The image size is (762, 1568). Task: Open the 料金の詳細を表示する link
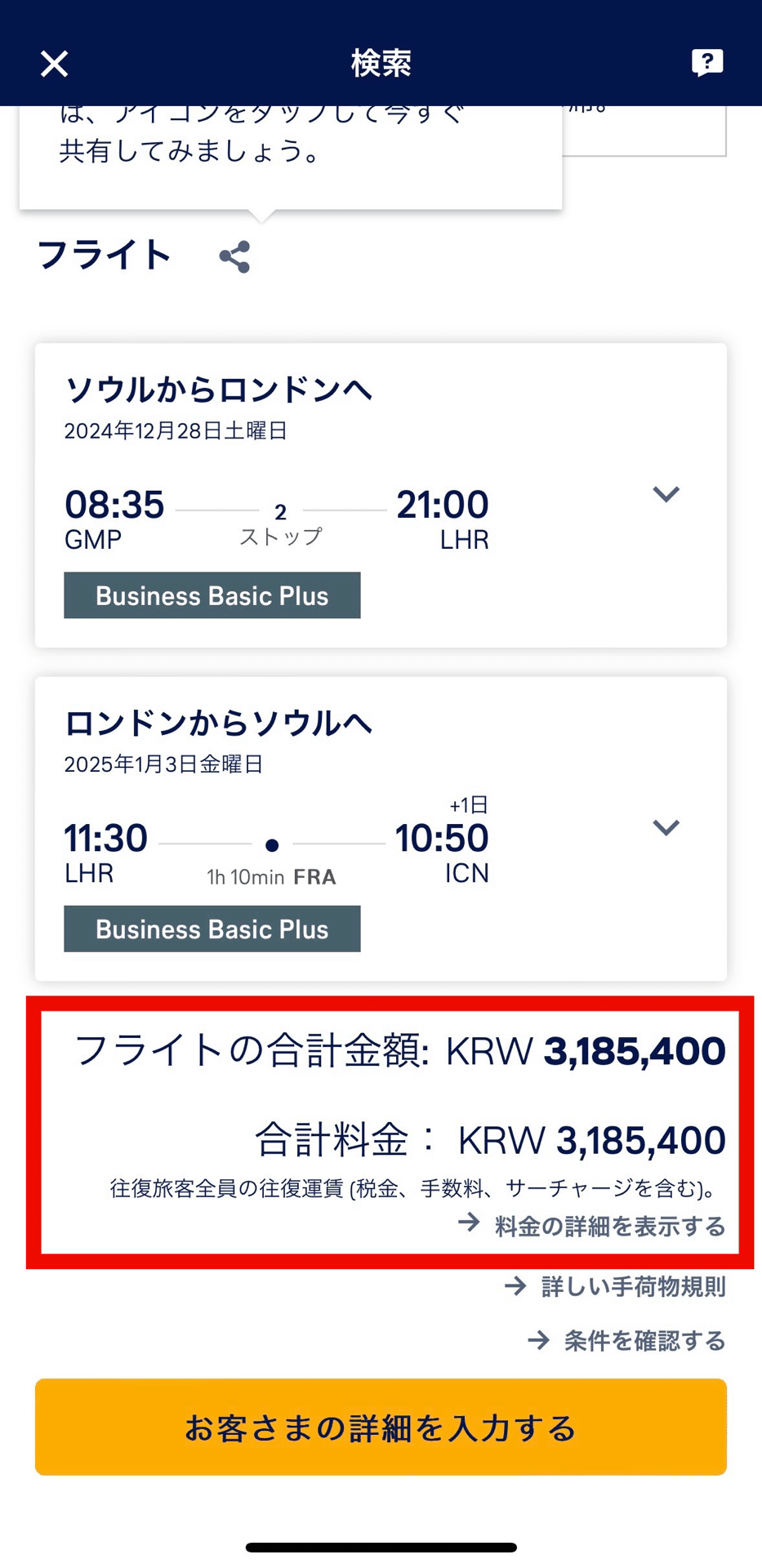point(609,1226)
